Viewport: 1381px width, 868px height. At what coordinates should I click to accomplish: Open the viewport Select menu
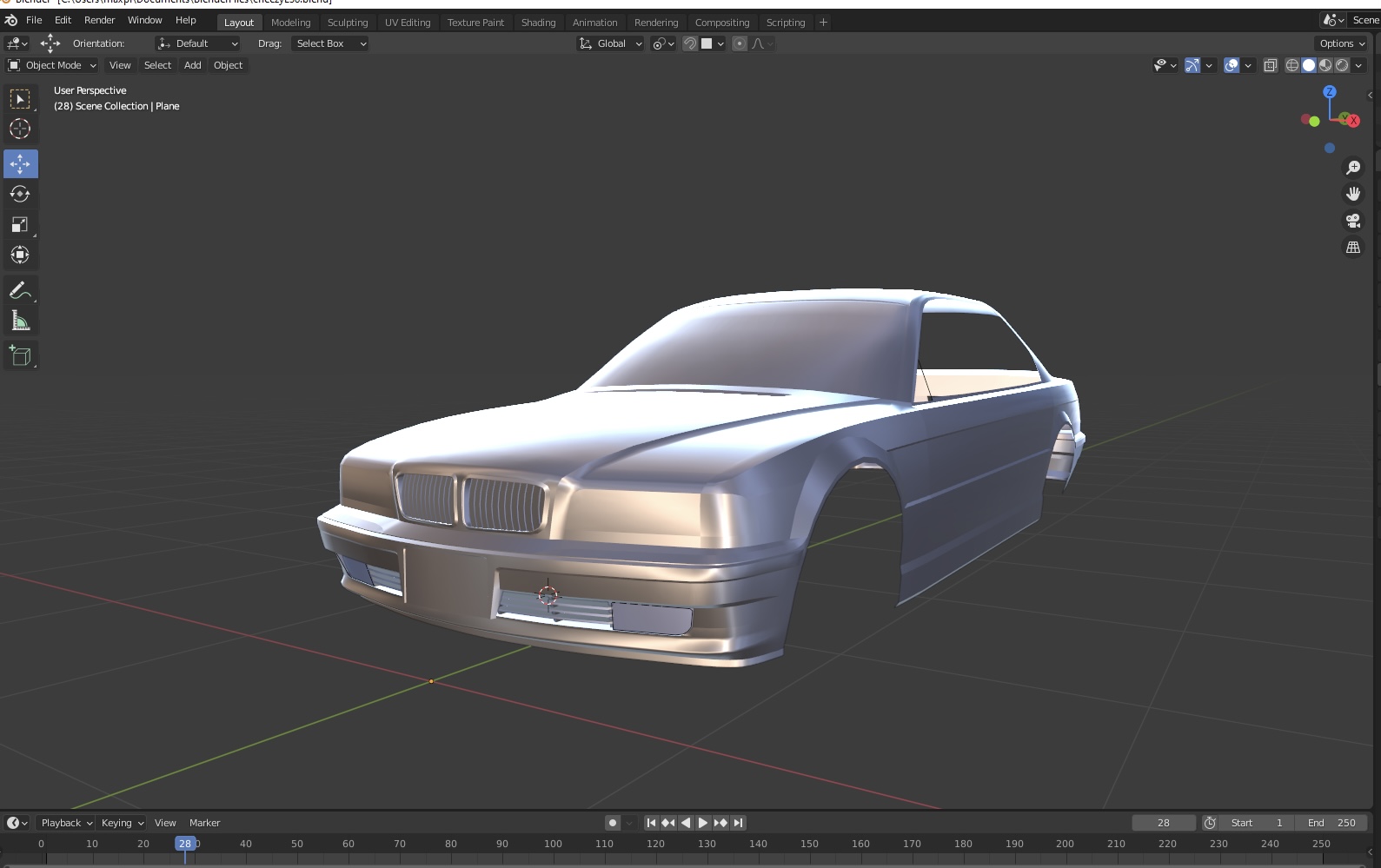157,65
